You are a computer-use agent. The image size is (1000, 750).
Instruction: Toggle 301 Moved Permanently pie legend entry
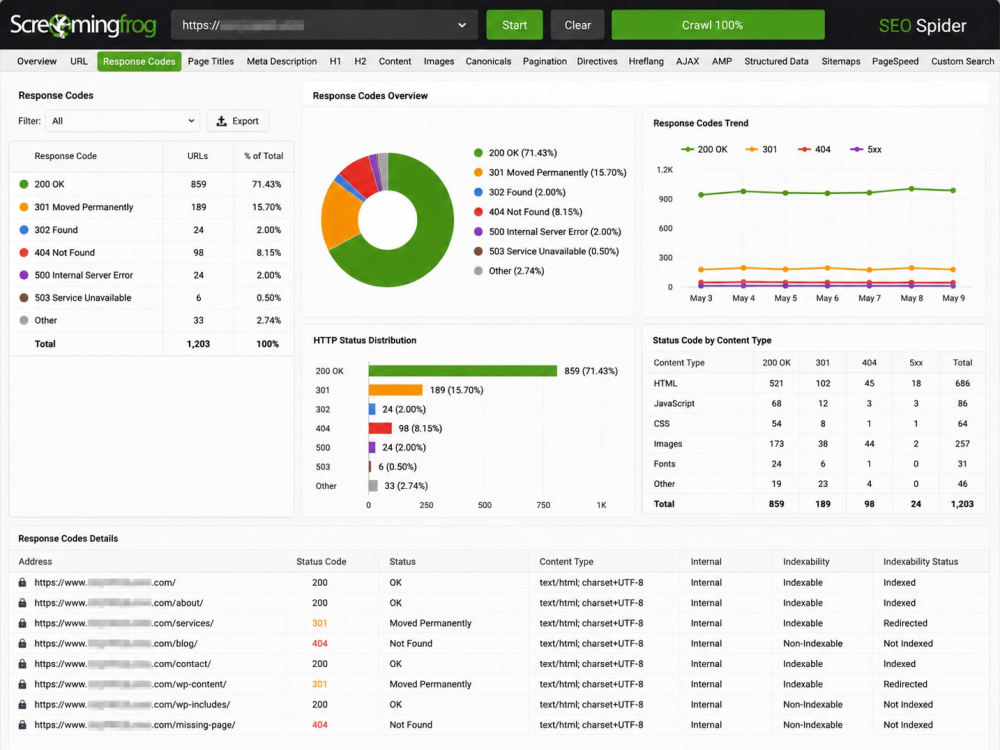tap(550, 172)
